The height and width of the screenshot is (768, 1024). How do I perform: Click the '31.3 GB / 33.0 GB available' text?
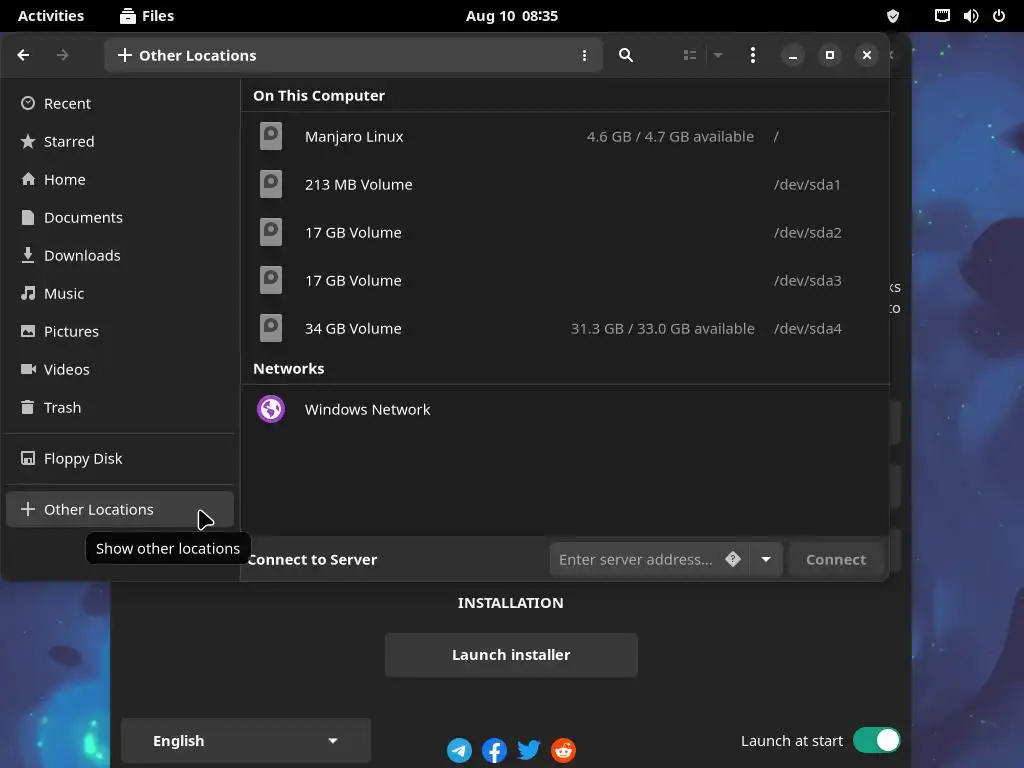click(x=663, y=328)
